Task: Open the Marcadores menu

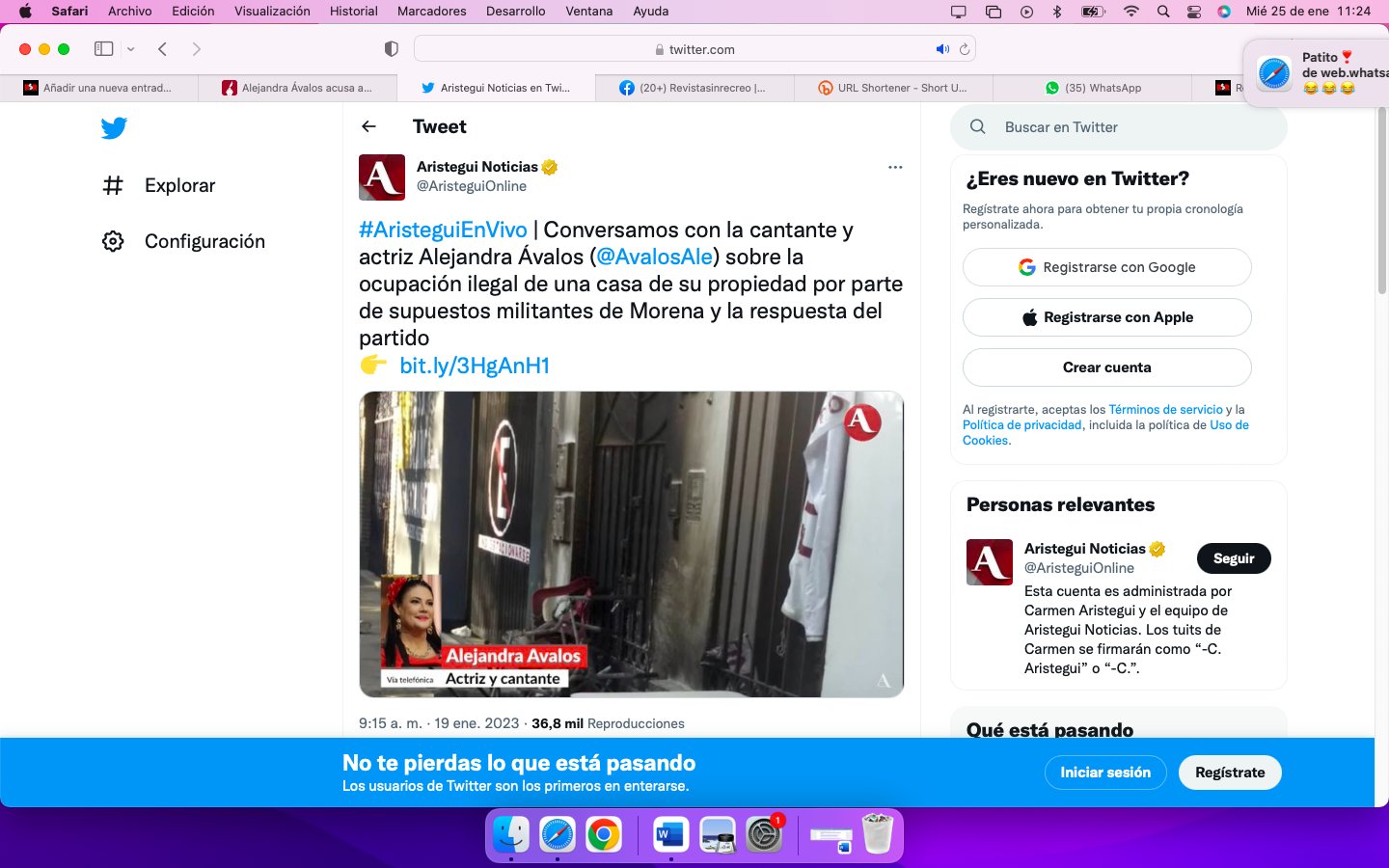Action: coord(431,12)
